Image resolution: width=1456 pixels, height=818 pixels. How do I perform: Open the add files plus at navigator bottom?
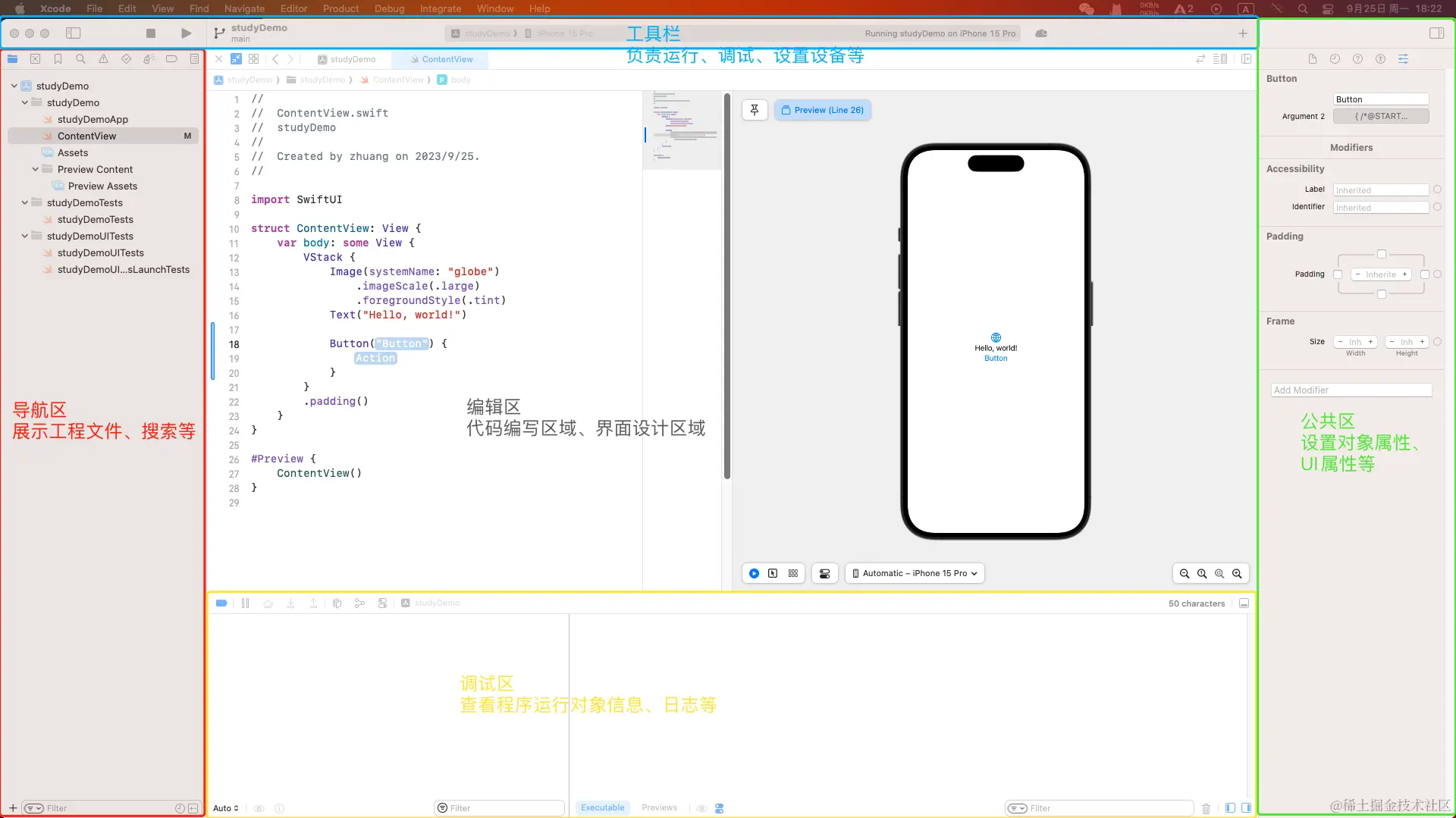pos(13,808)
